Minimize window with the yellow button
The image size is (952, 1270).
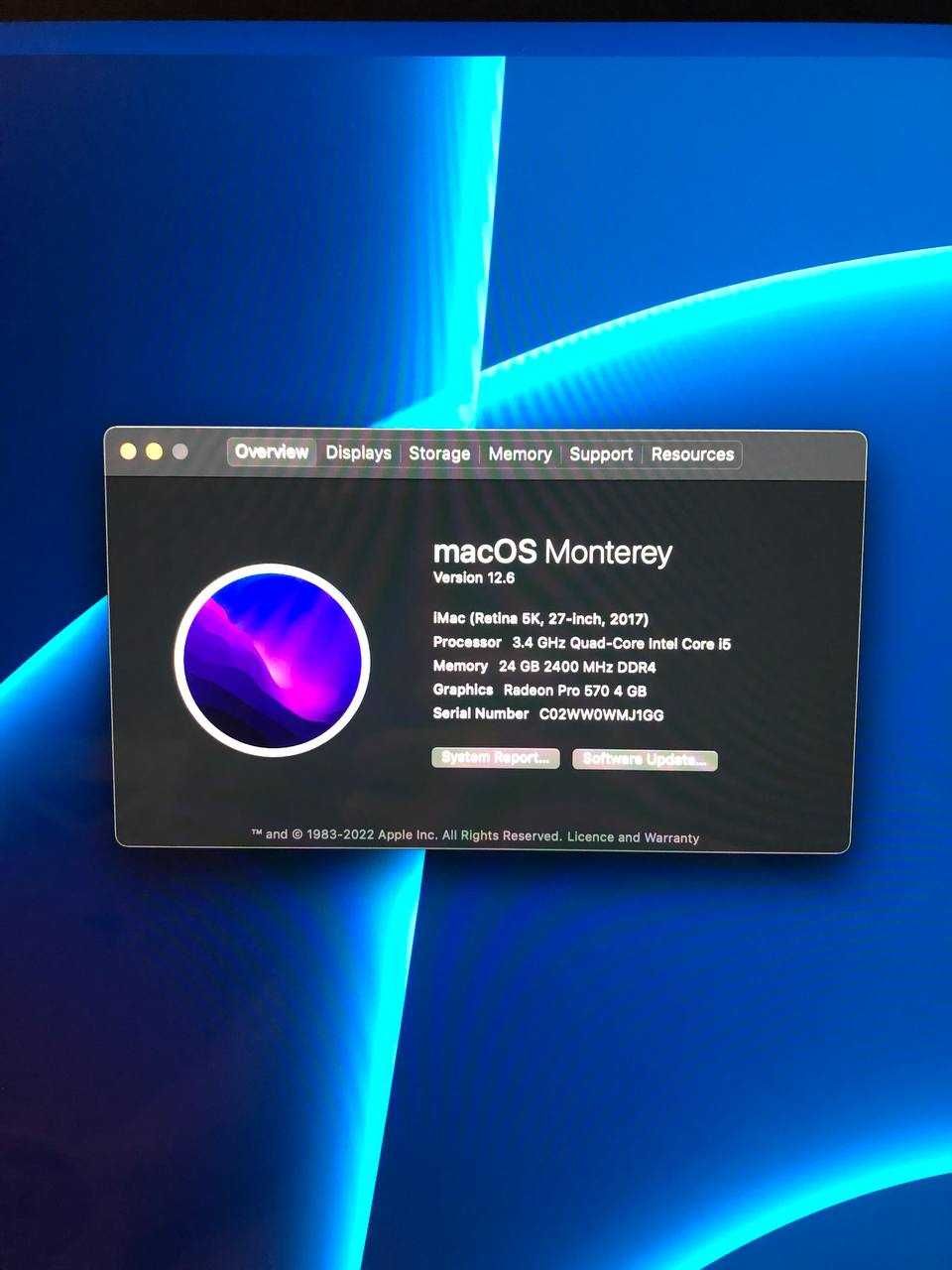[154, 451]
